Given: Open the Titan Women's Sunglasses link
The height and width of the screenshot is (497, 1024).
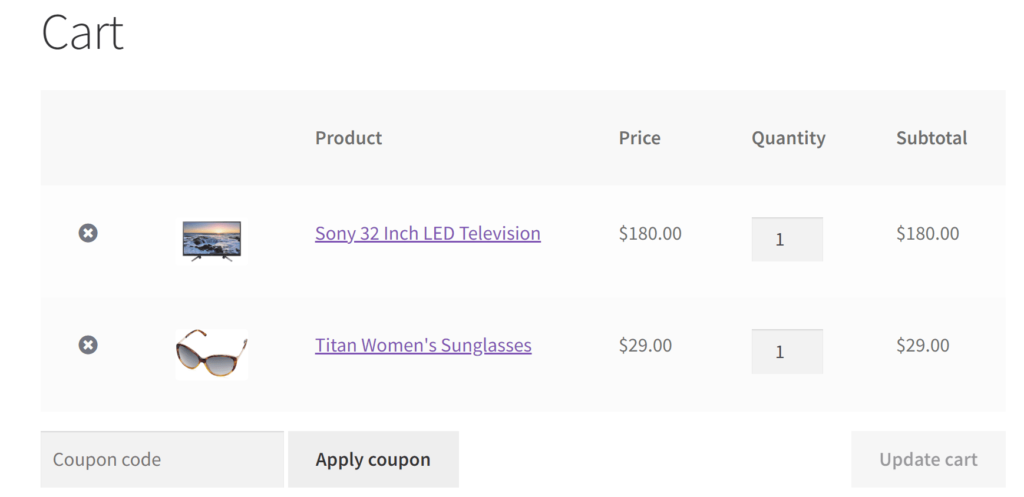Looking at the screenshot, I should click(x=423, y=345).
